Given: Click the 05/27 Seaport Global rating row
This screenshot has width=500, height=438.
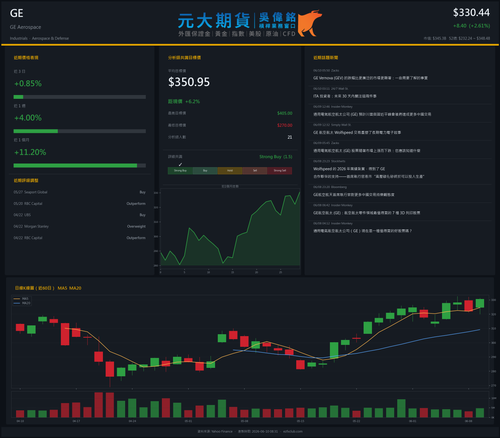Looking at the screenshot, I should 80,192.
